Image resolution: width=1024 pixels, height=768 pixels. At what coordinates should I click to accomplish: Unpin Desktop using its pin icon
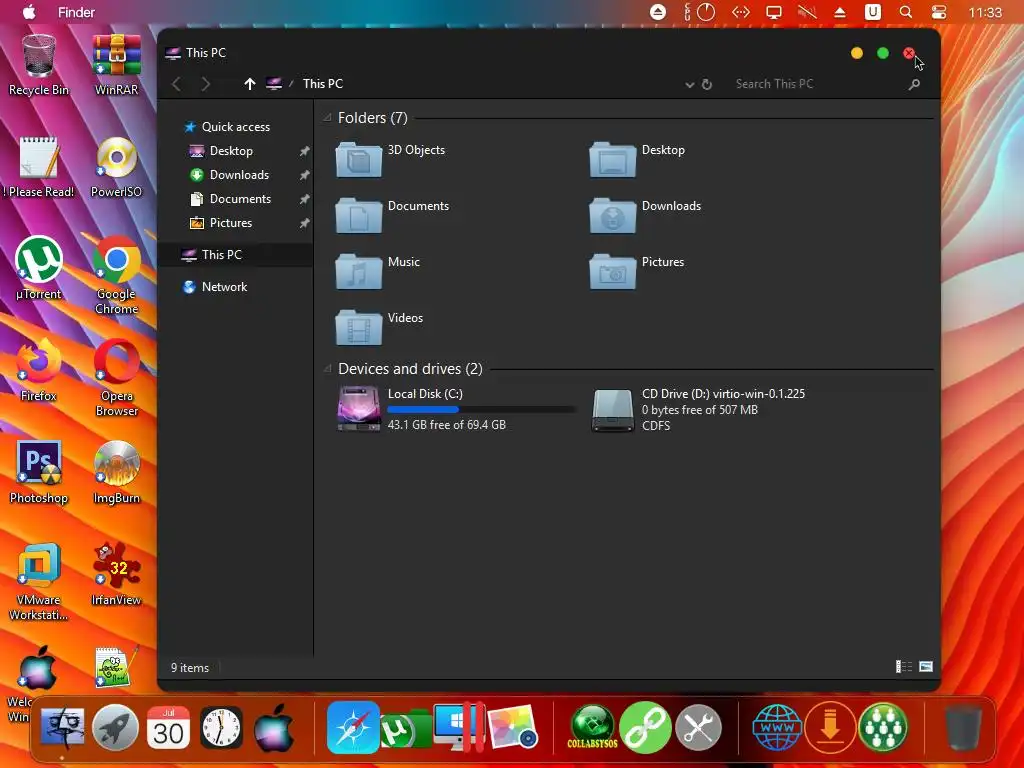tap(304, 151)
